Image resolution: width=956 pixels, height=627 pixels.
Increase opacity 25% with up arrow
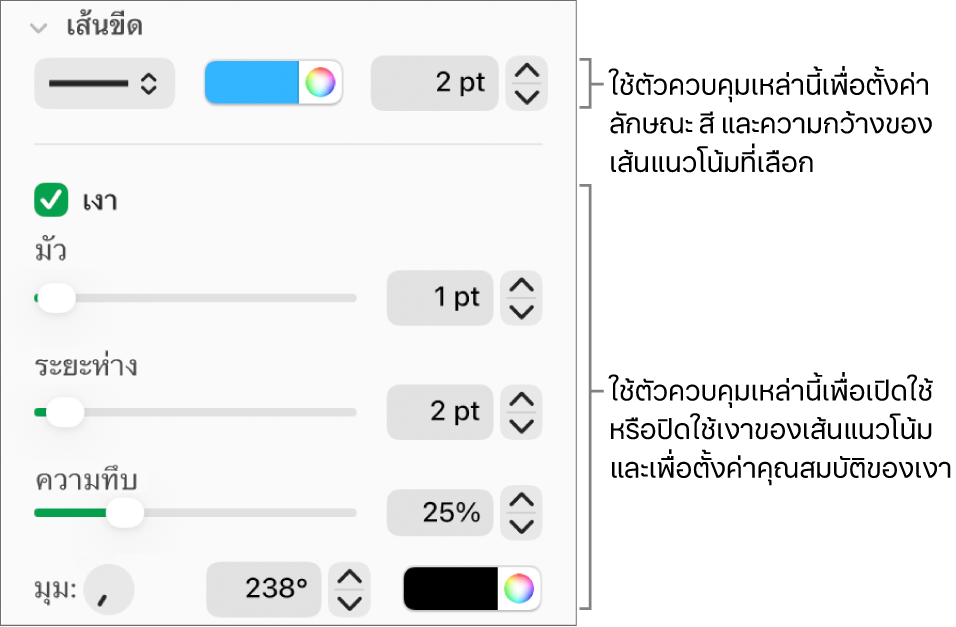coord(521,500)
